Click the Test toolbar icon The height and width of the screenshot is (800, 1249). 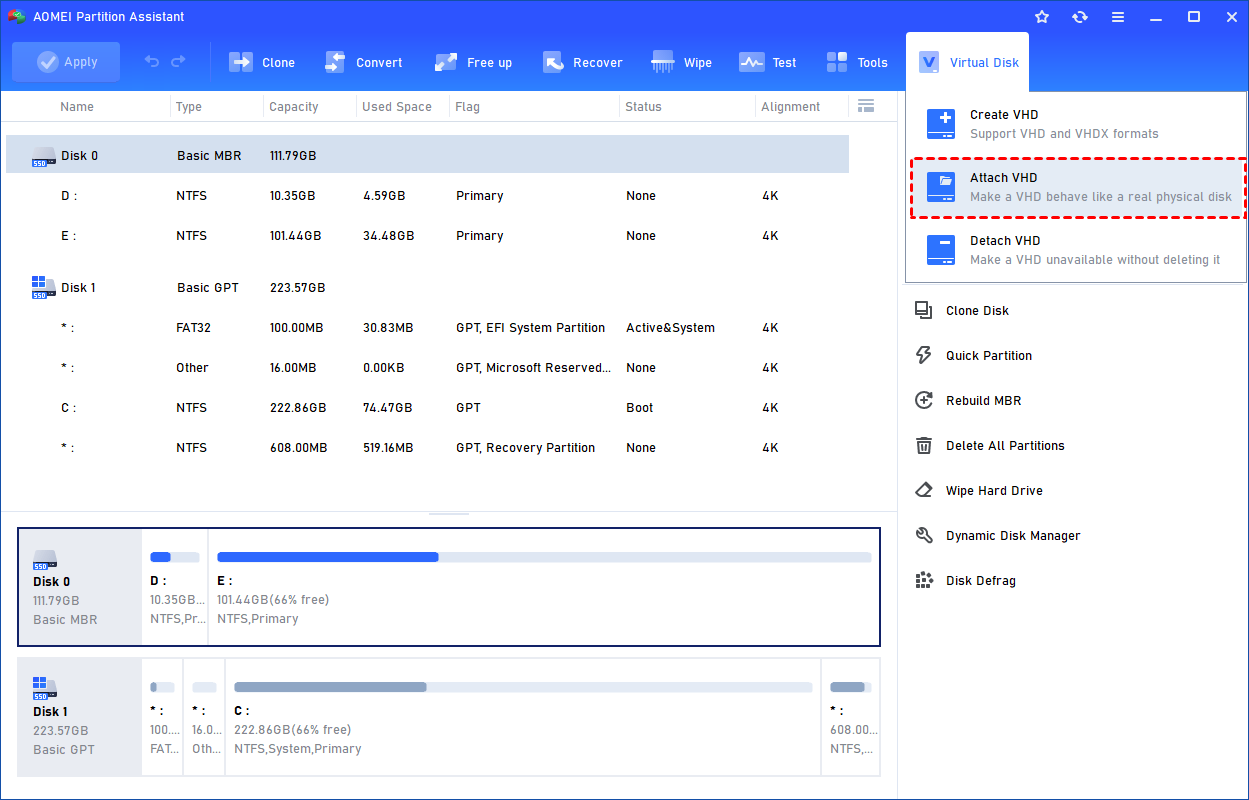point(752,62)
